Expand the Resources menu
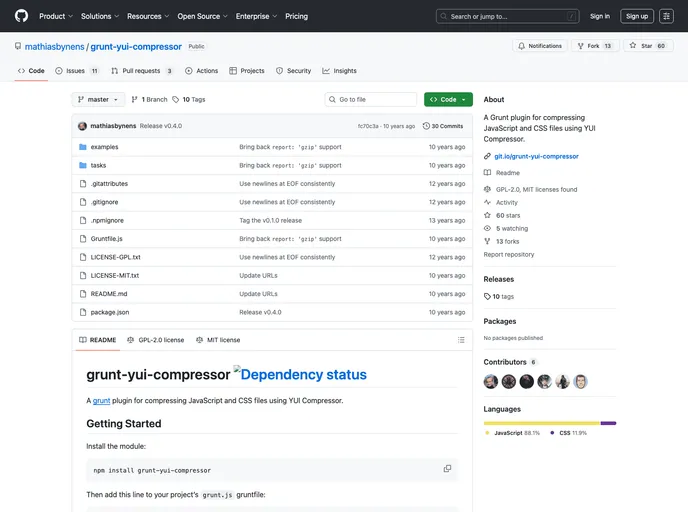 [148, 16]
